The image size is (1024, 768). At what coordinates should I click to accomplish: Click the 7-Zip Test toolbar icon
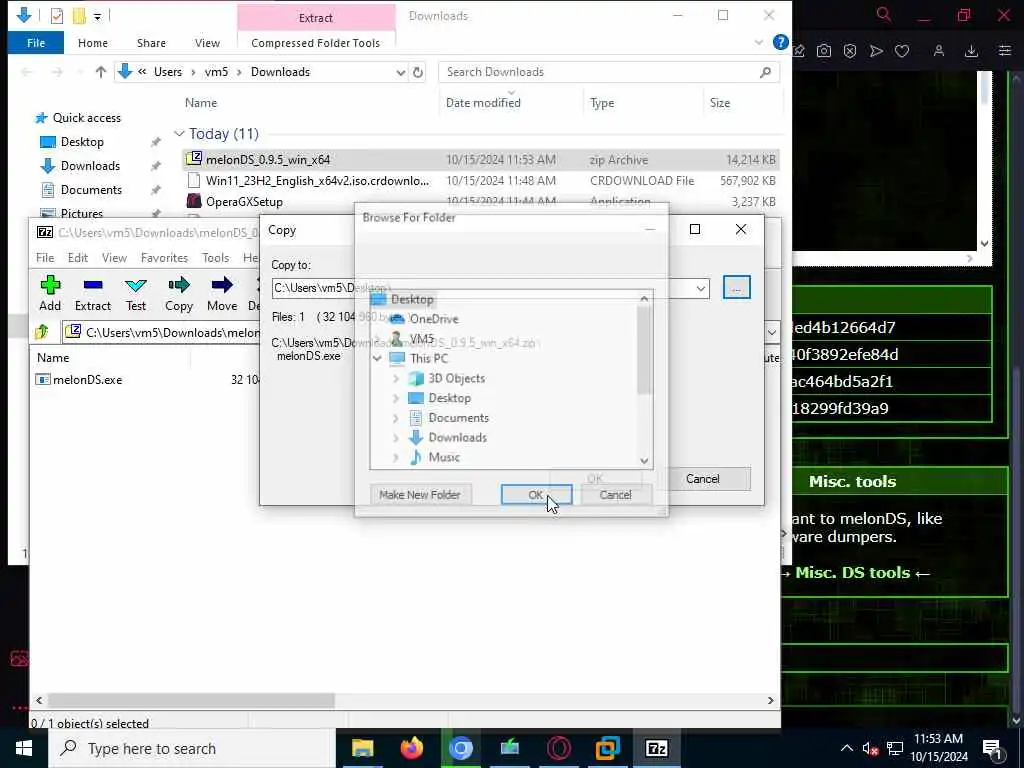pyautogui.click(x=136, y=285)
